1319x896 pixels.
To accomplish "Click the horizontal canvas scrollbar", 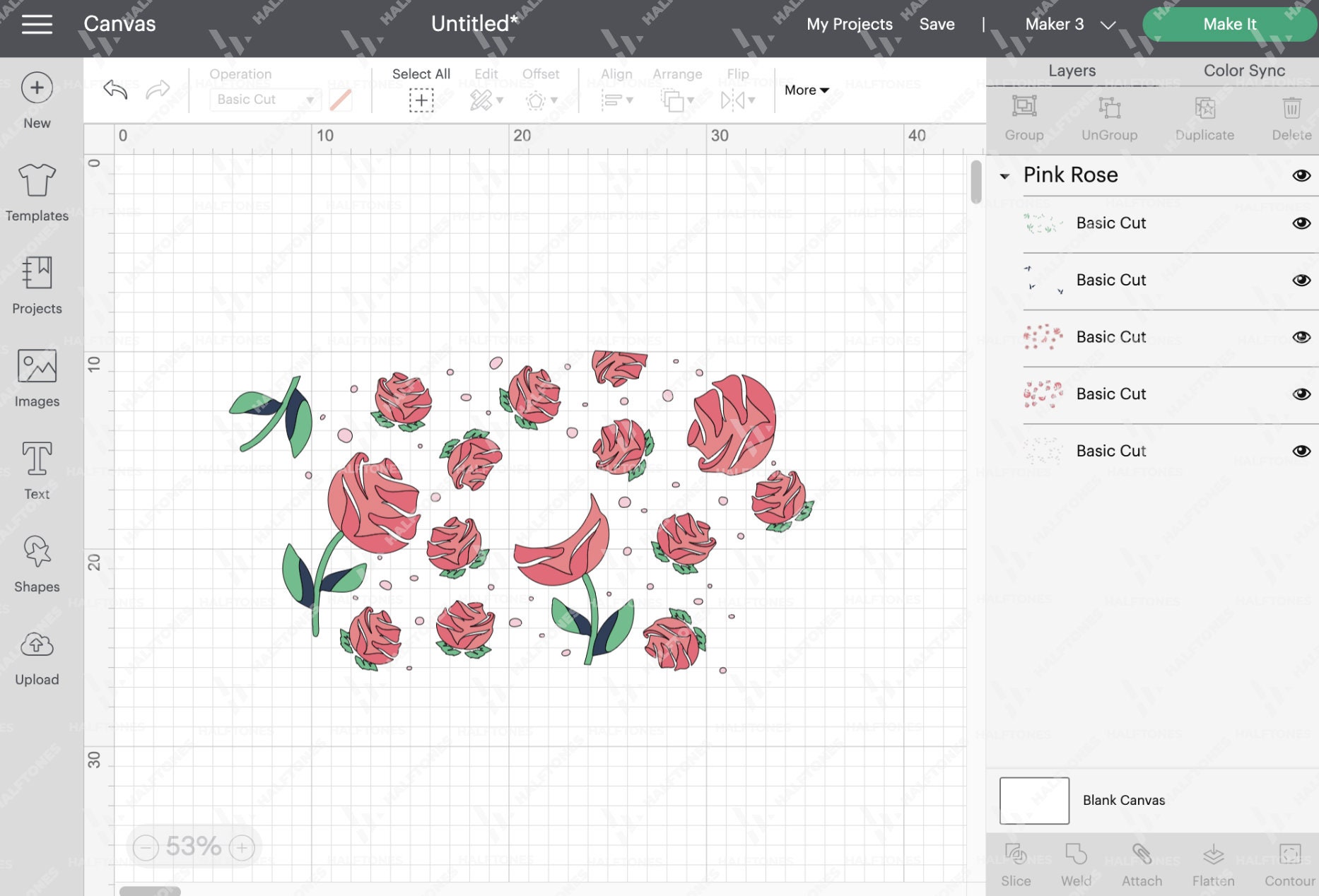I will click(x=150, y=891).
